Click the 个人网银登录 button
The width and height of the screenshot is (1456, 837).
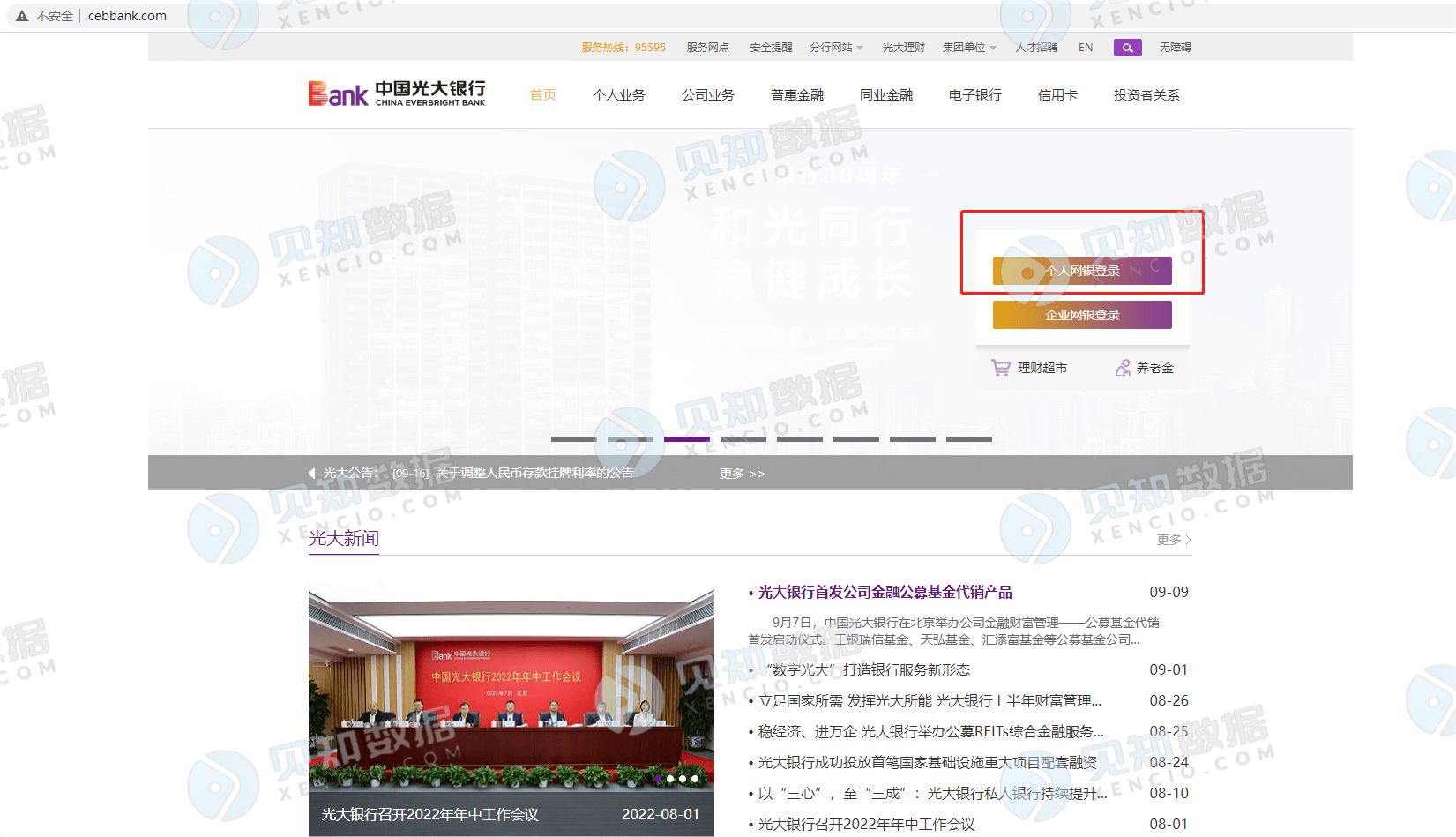1082,271
